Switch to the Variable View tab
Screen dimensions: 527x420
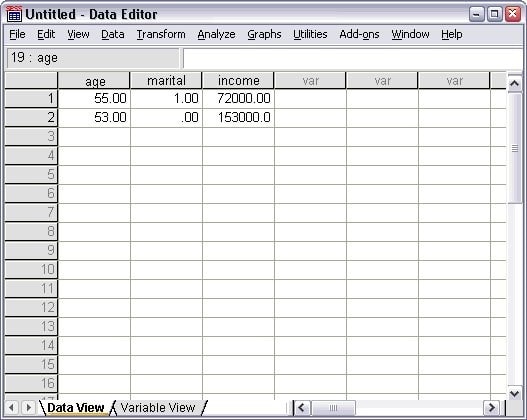pos(158,408)
